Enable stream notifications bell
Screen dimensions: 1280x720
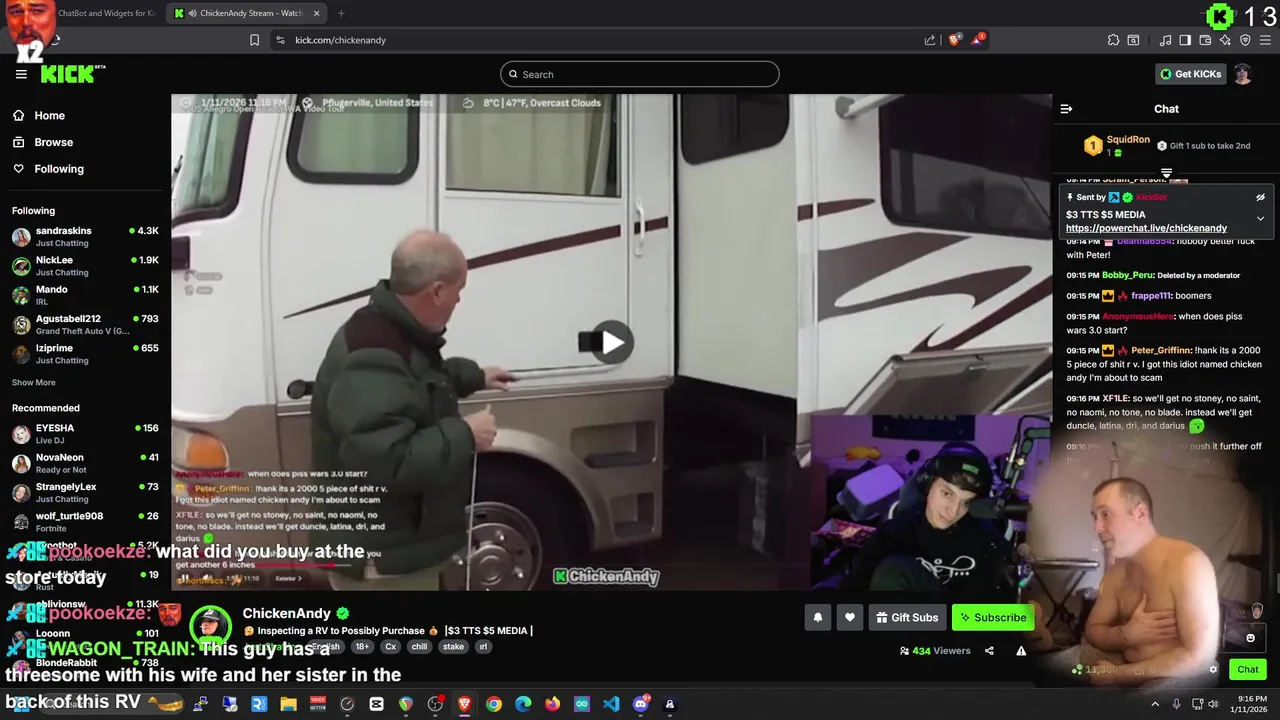[818, 618]
